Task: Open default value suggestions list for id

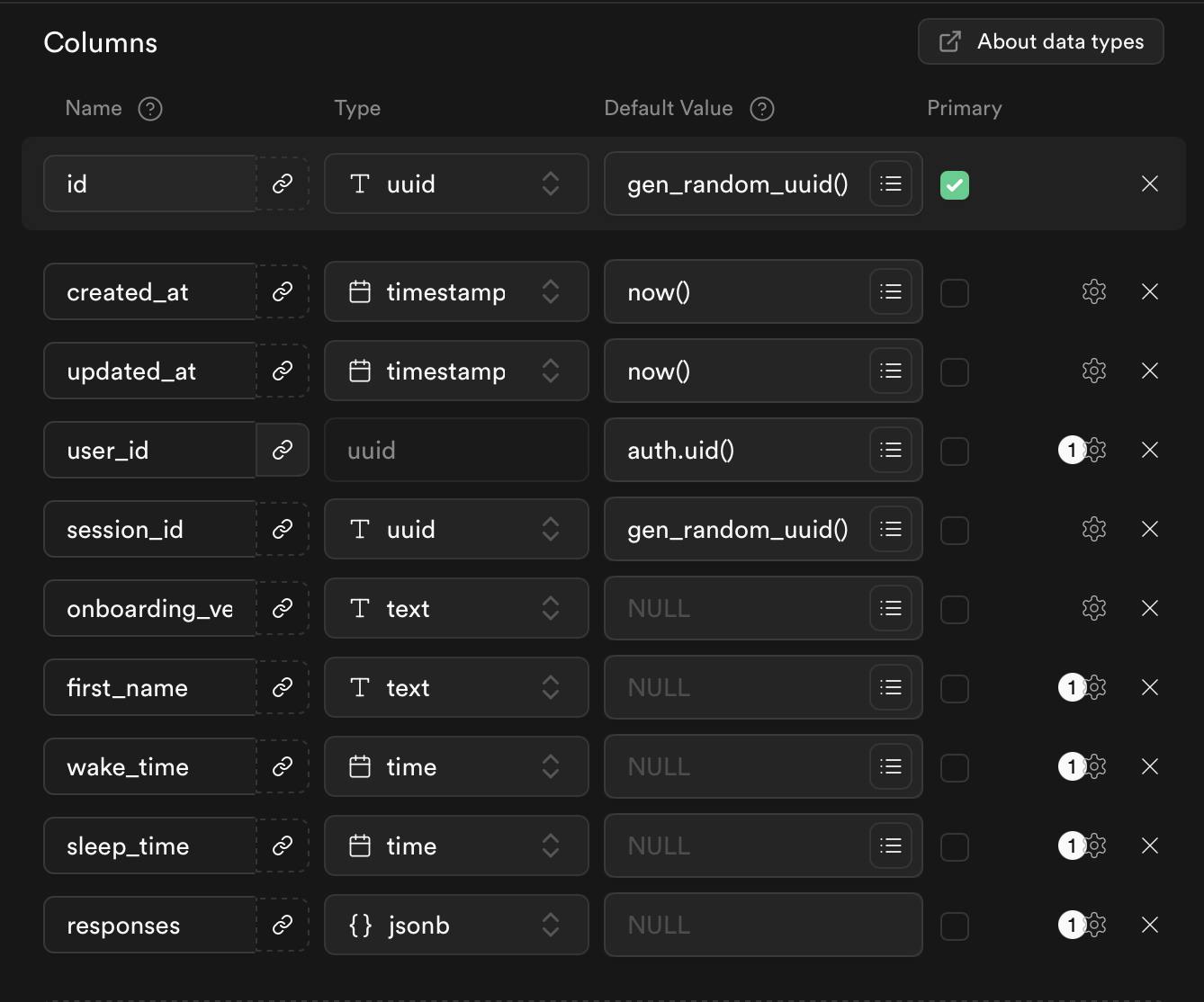Action: coord(890,183)
